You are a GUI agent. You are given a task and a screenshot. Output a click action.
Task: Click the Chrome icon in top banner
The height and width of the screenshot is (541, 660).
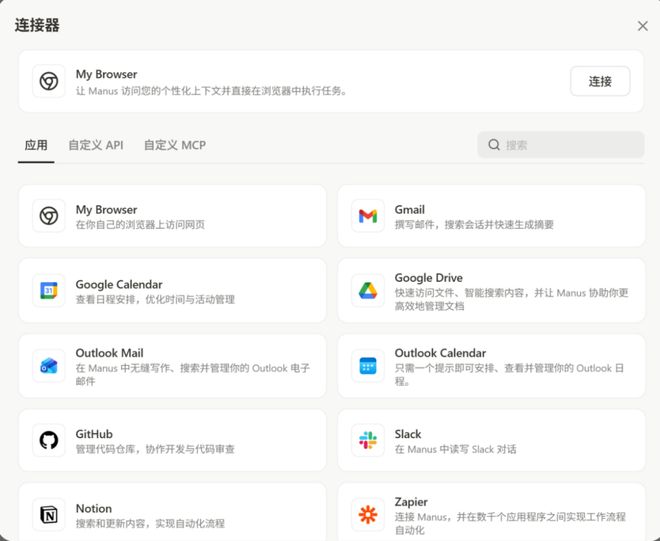49,81
